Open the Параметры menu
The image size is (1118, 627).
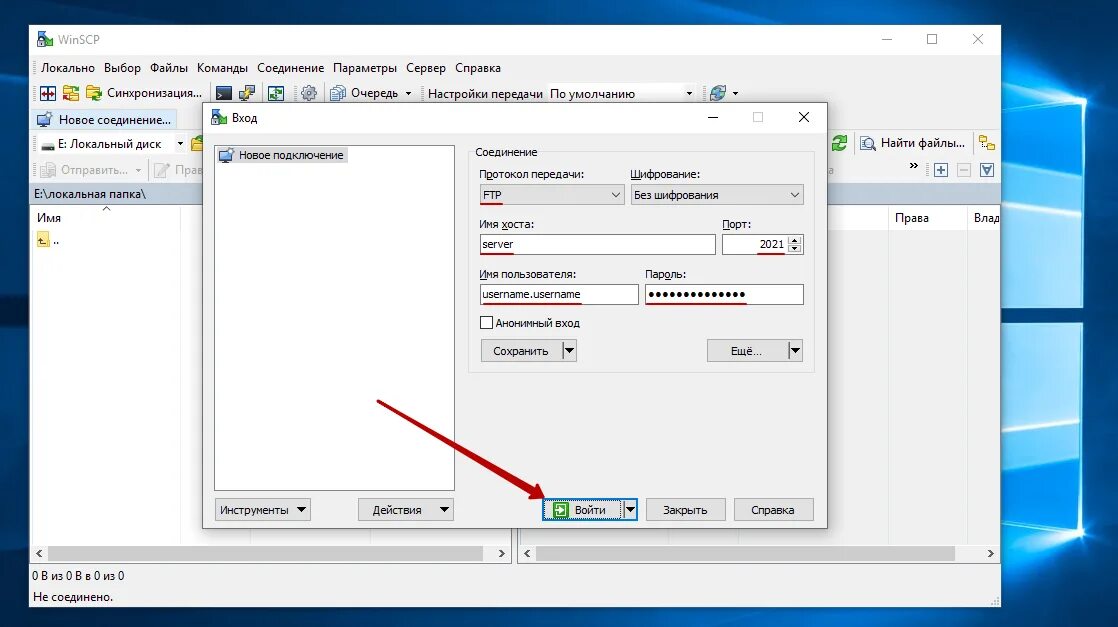[365, 68]
